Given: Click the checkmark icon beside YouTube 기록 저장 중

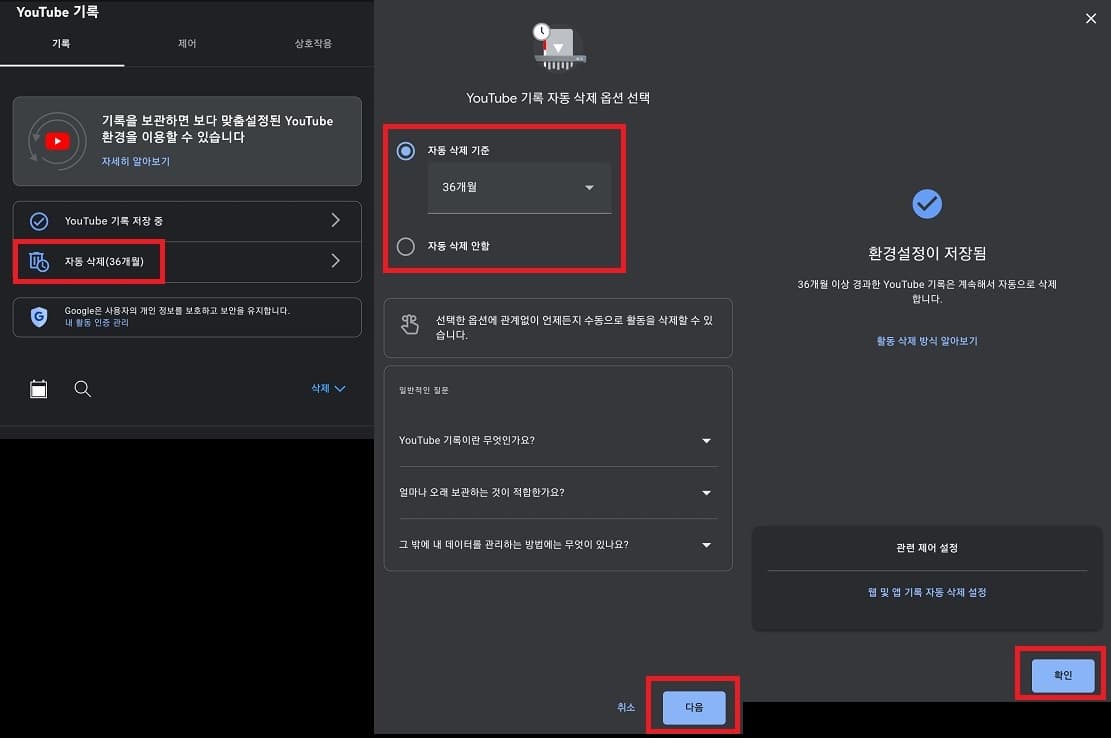Looking at the screenshot, I should tap(39, 222).
